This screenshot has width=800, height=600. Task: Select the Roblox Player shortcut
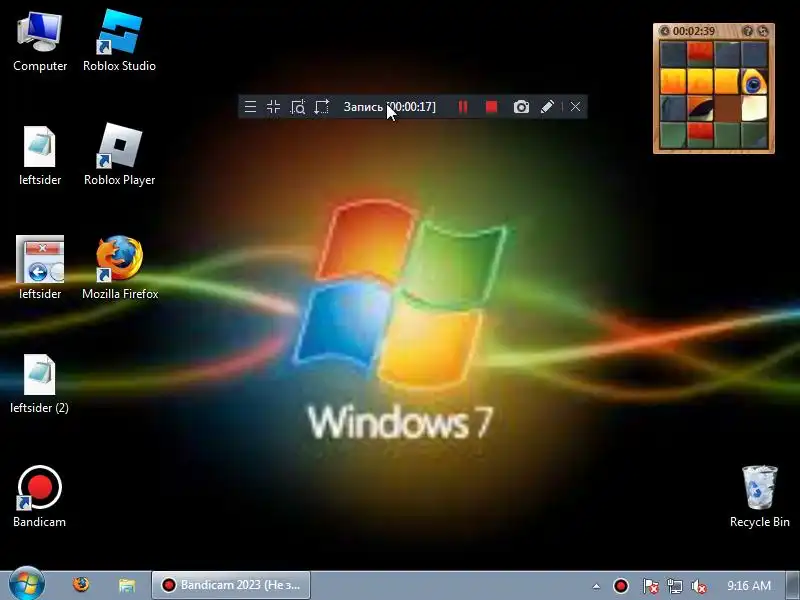pyautogui.click(x=119, y=155)
